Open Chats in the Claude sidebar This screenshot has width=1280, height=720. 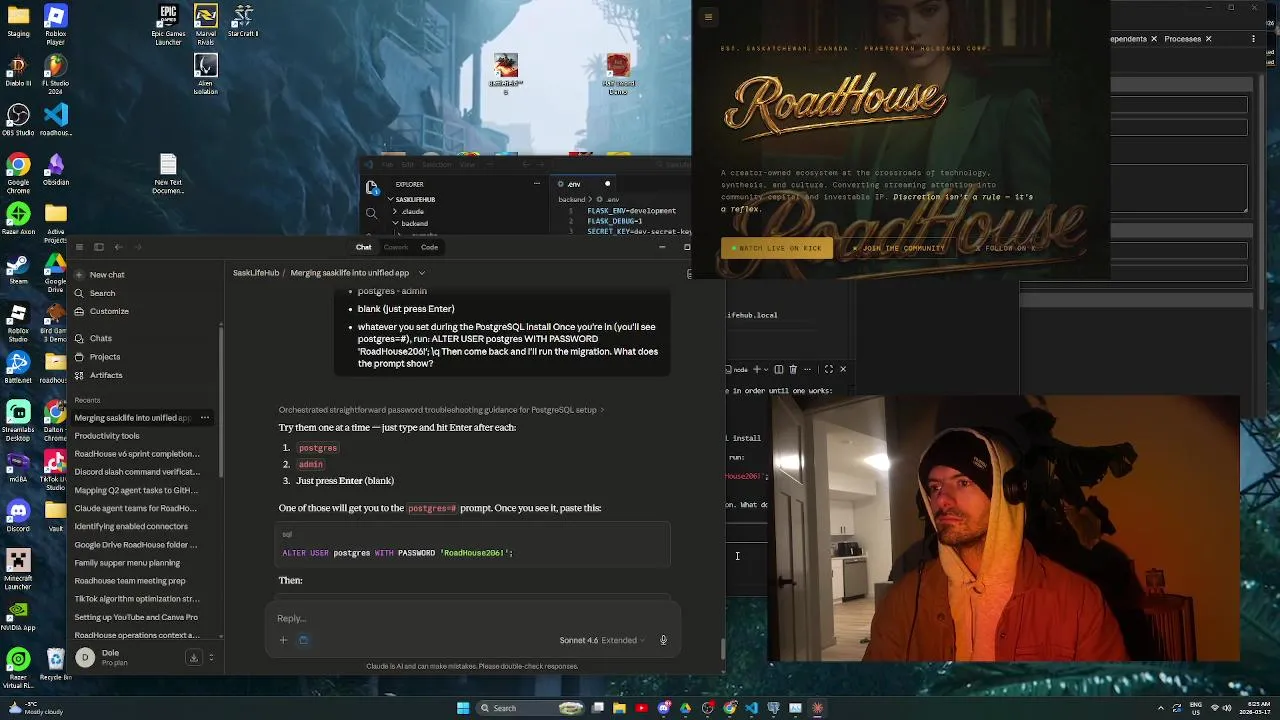point(101,338)
